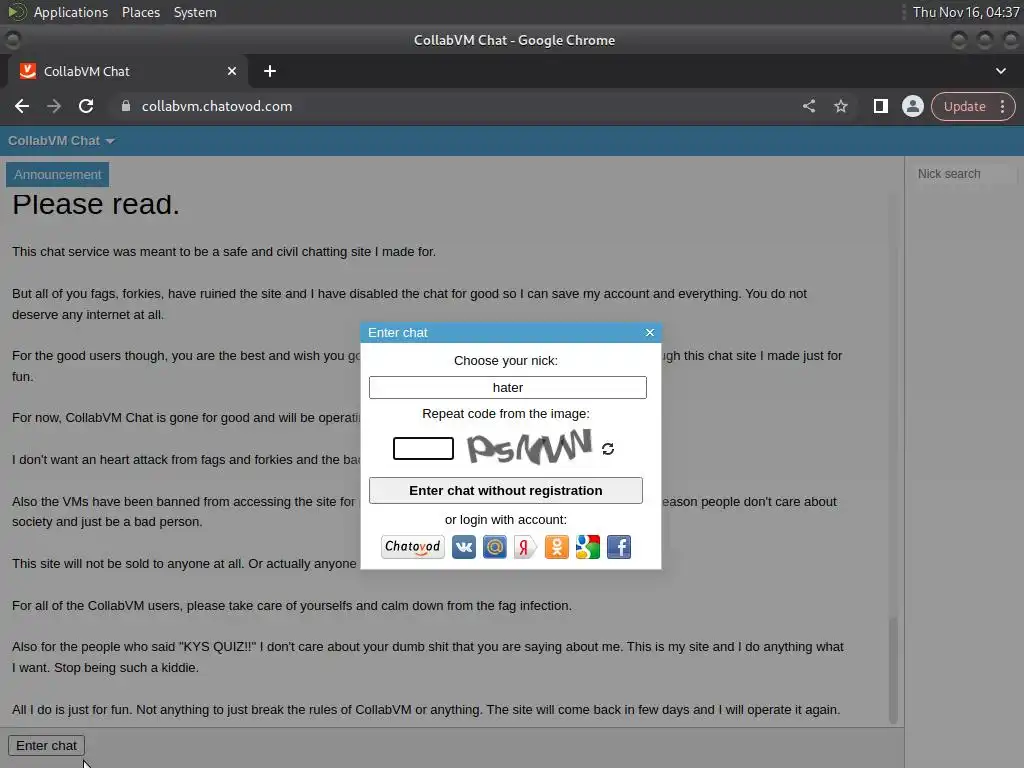Log in with the VK icon
Image resolution: width=1024 pixels, height=768 pixels.
(464, 547)
